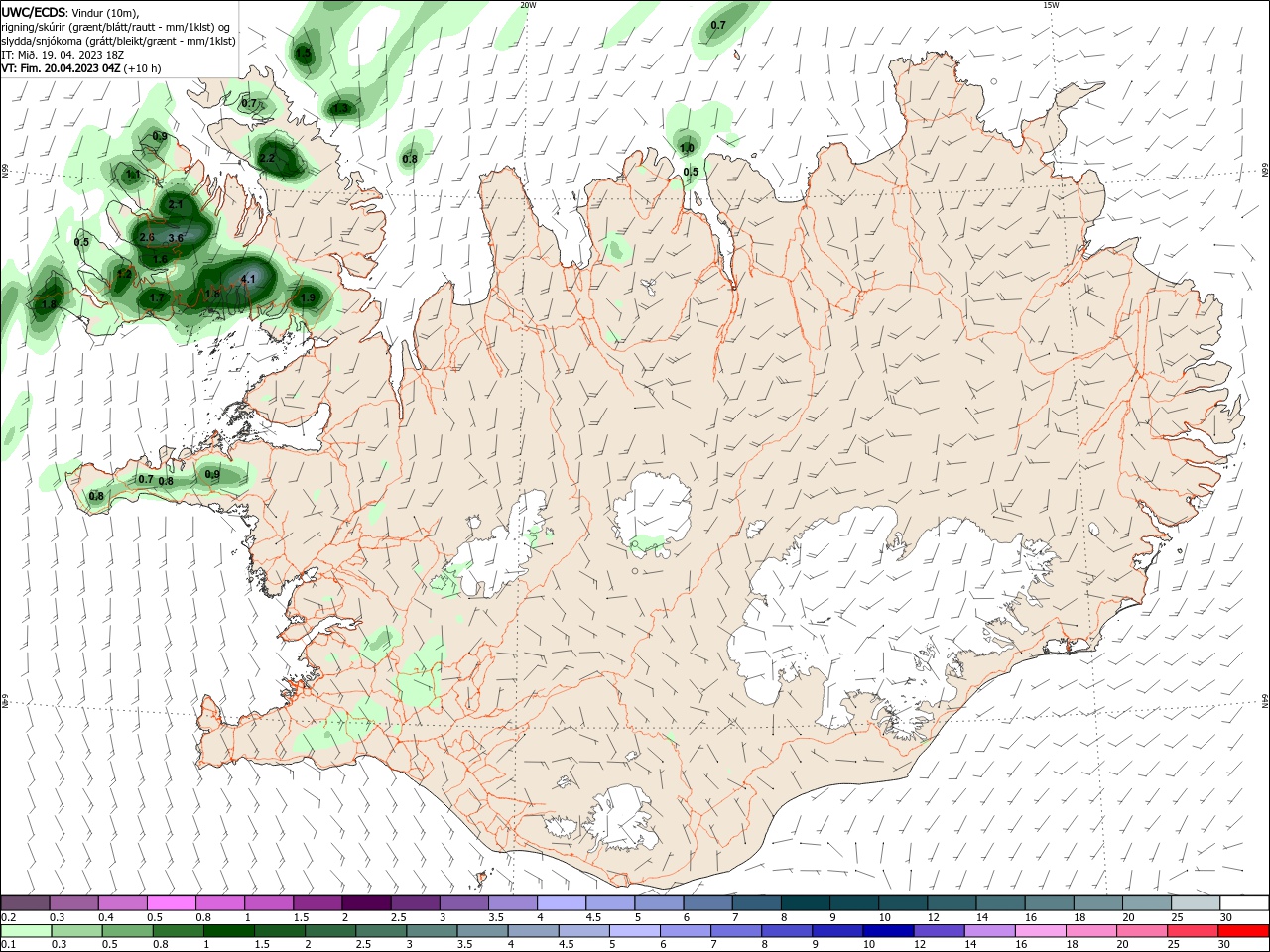Select the 1.1 precipitation label
1270x952 pixels.
(132, 175)
